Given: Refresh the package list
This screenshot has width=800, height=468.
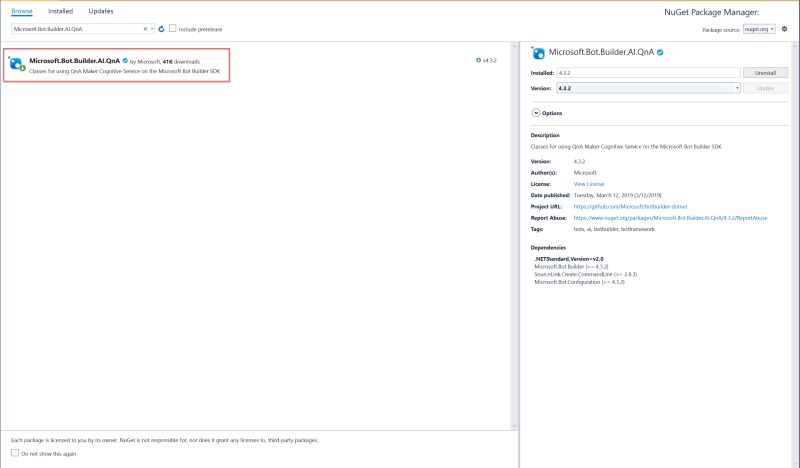Looking at the screenshot, I should coord(161,29).
